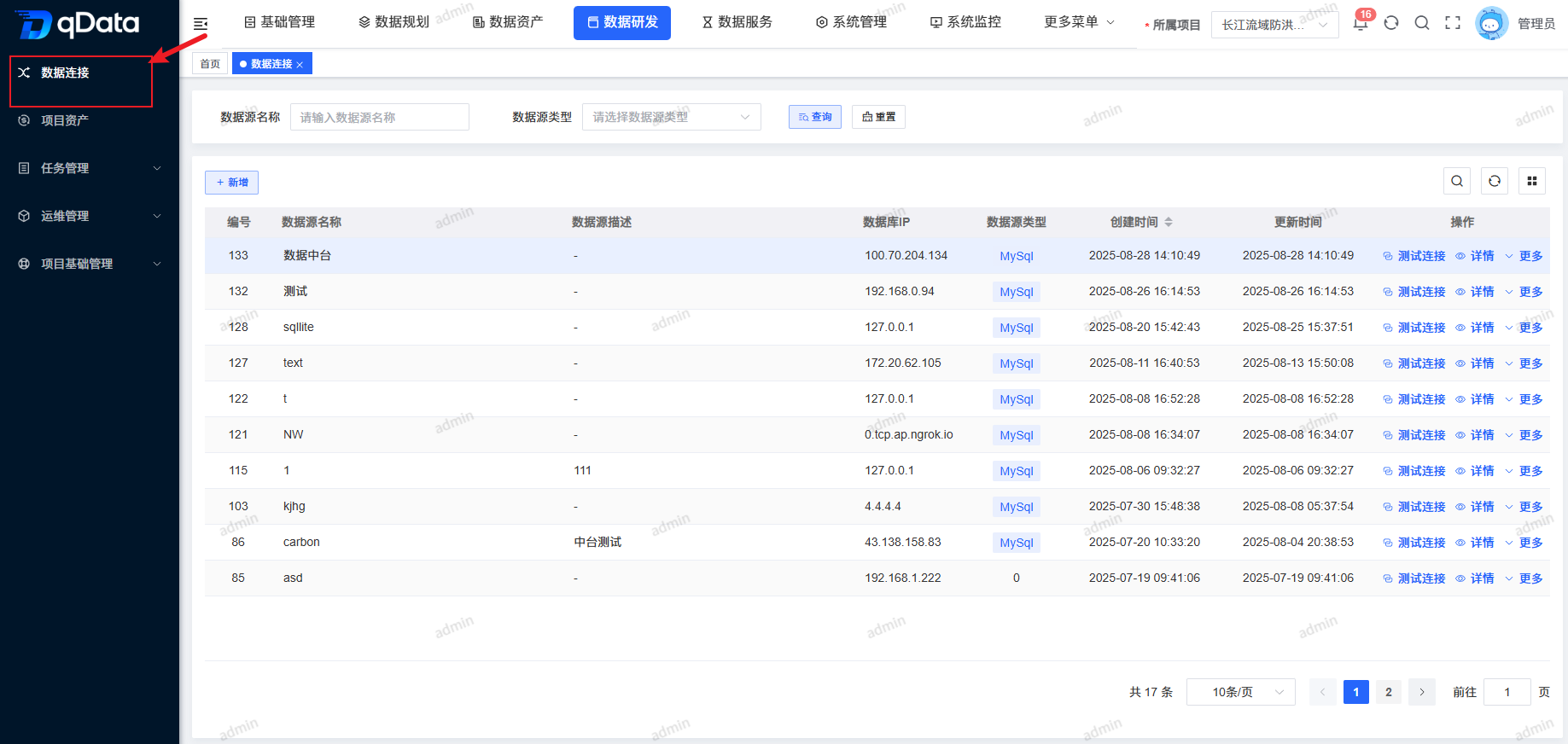The image size is (1568, 744).
Task: Open 数据源类型 select box
Action: 672,117
